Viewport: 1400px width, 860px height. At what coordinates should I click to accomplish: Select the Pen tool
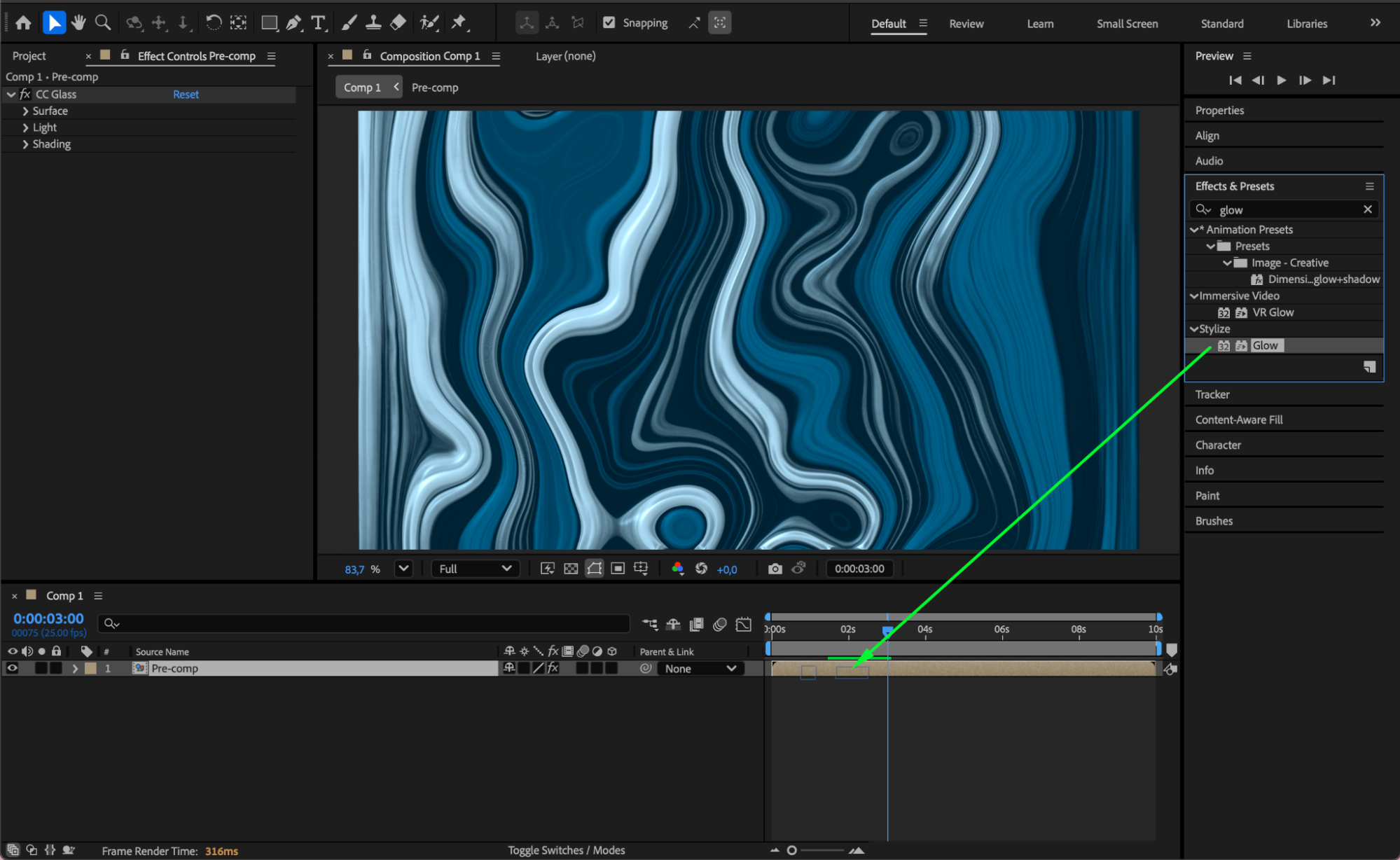click(x=294, y=22)
